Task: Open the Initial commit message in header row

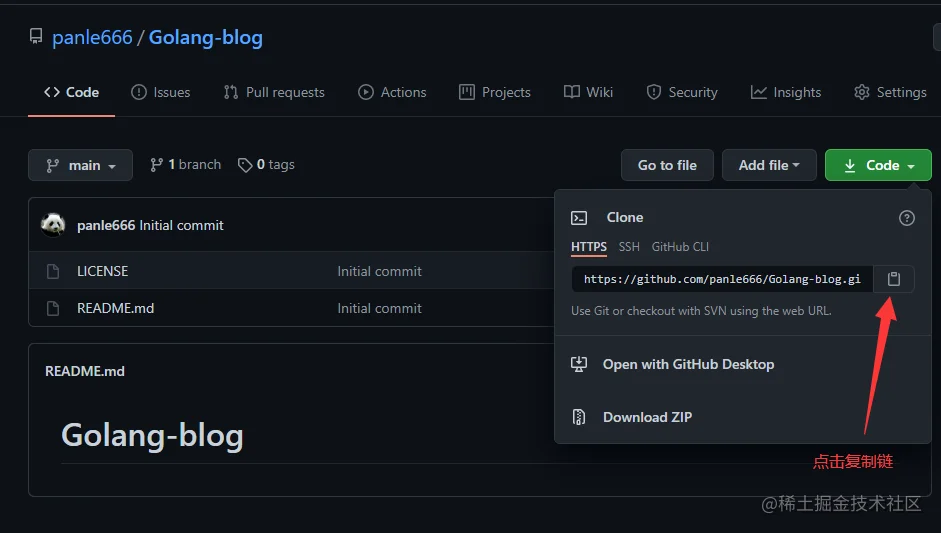Action: 181,225
